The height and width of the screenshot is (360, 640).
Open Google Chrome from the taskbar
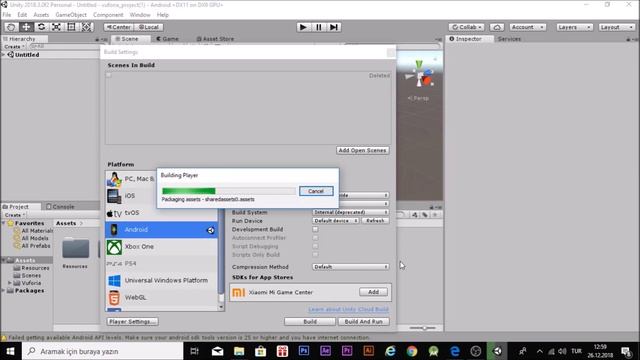click(412, 351)
